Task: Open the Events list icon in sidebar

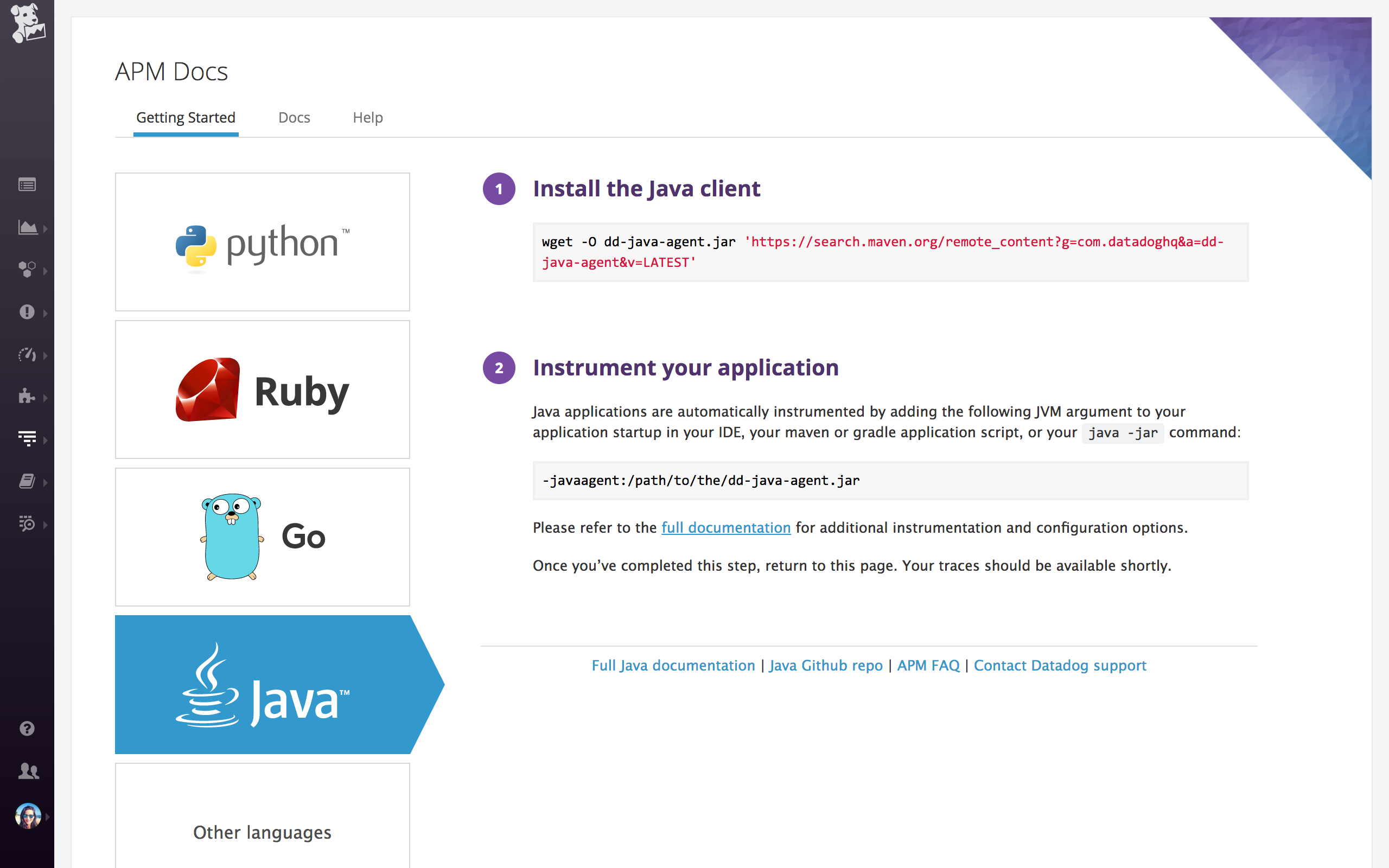Action: pos(27,185)
